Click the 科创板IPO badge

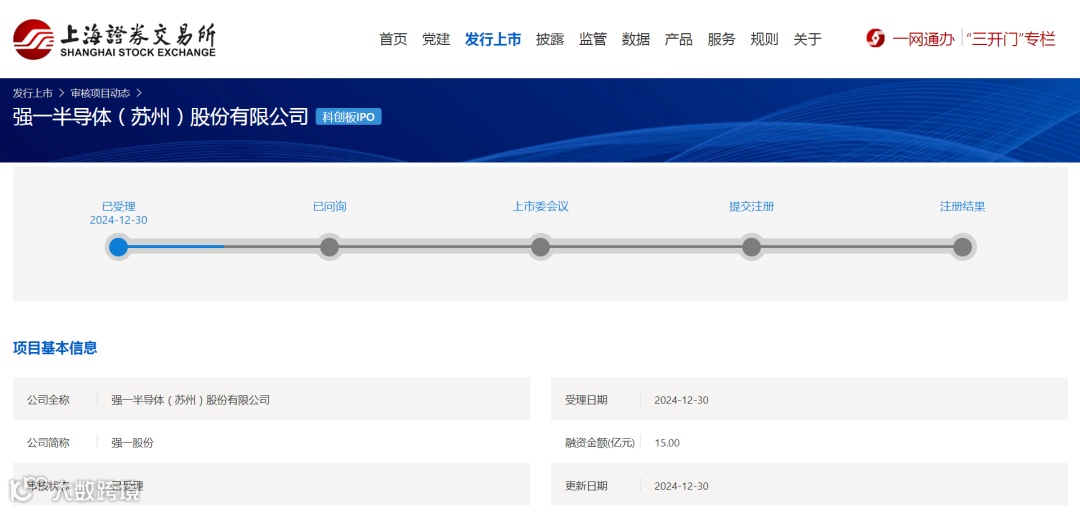(349, 117)
